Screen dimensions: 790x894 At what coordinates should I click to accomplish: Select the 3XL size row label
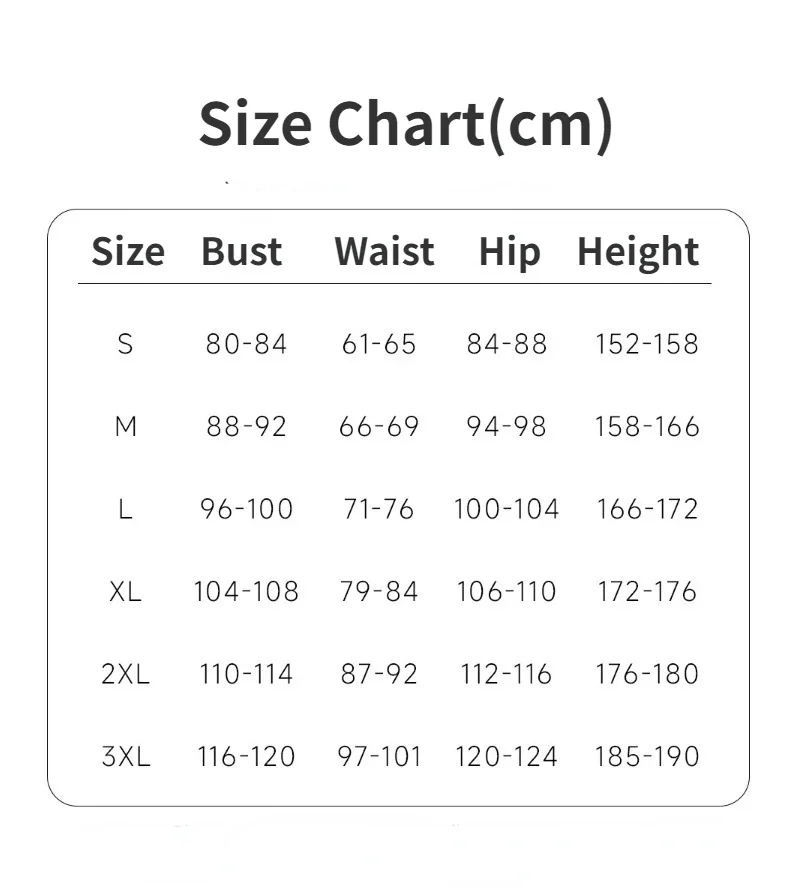click(x=125, y=756)
